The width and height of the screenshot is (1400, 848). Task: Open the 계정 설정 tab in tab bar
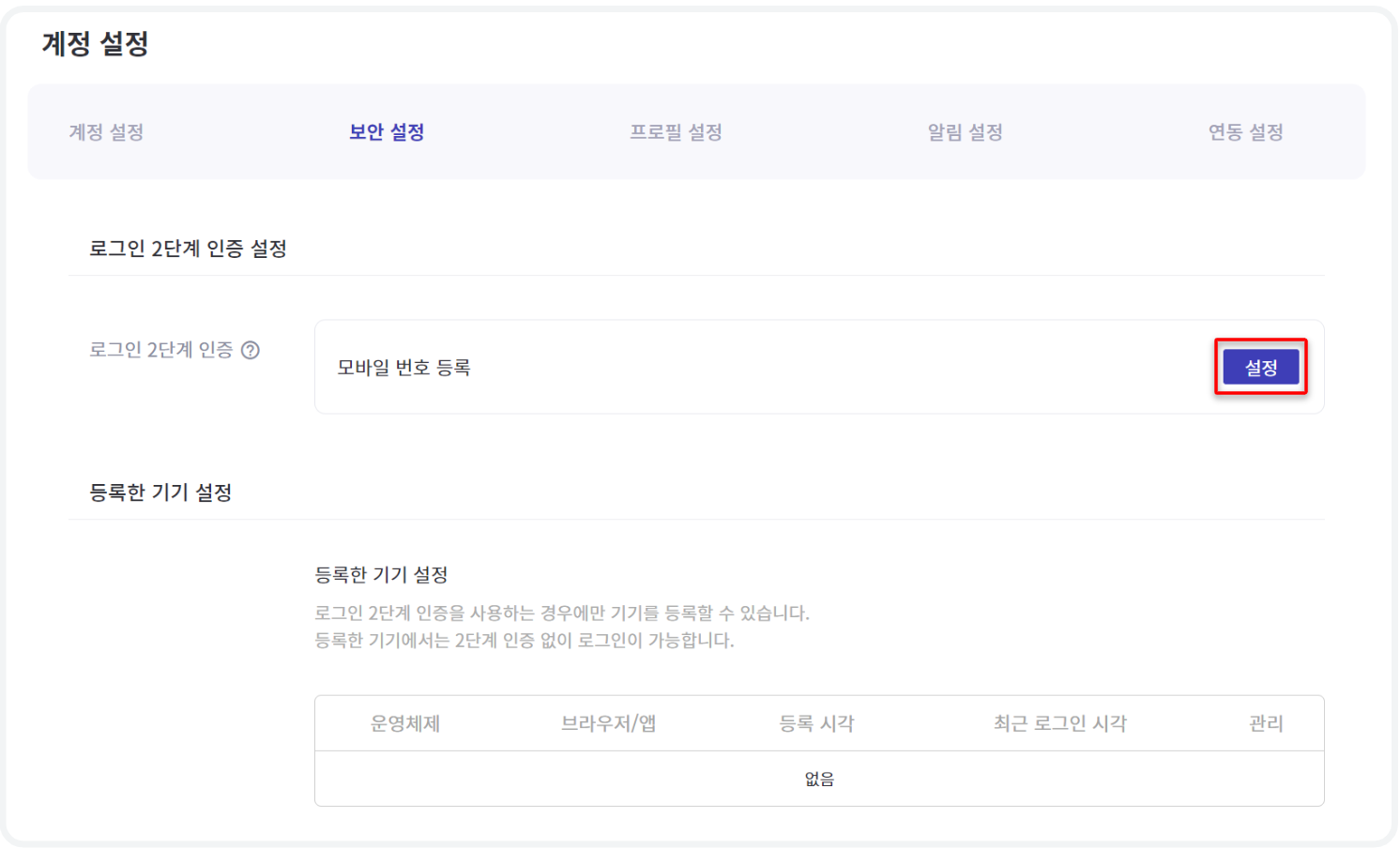click(x=106, y=132)
